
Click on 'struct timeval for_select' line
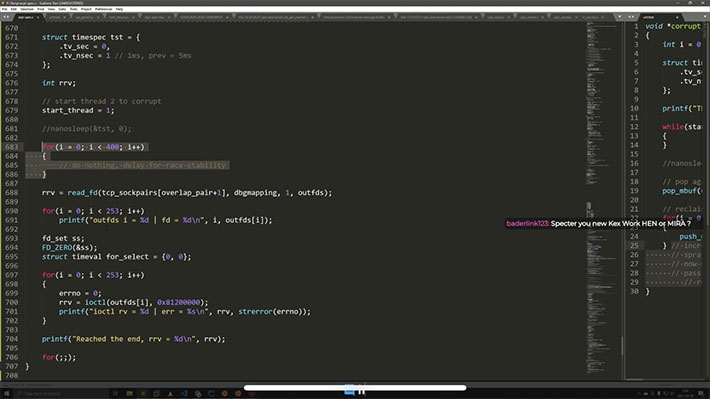point(116,257)
